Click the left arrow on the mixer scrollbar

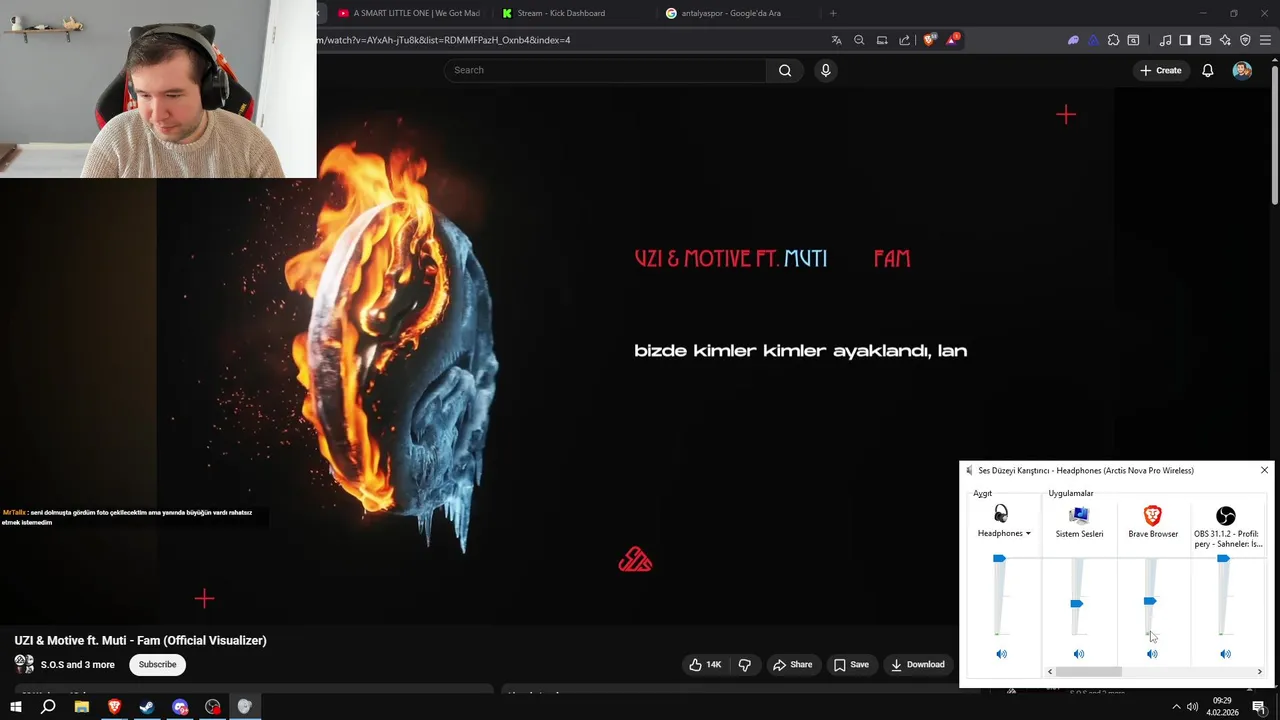coord(1049,672)
